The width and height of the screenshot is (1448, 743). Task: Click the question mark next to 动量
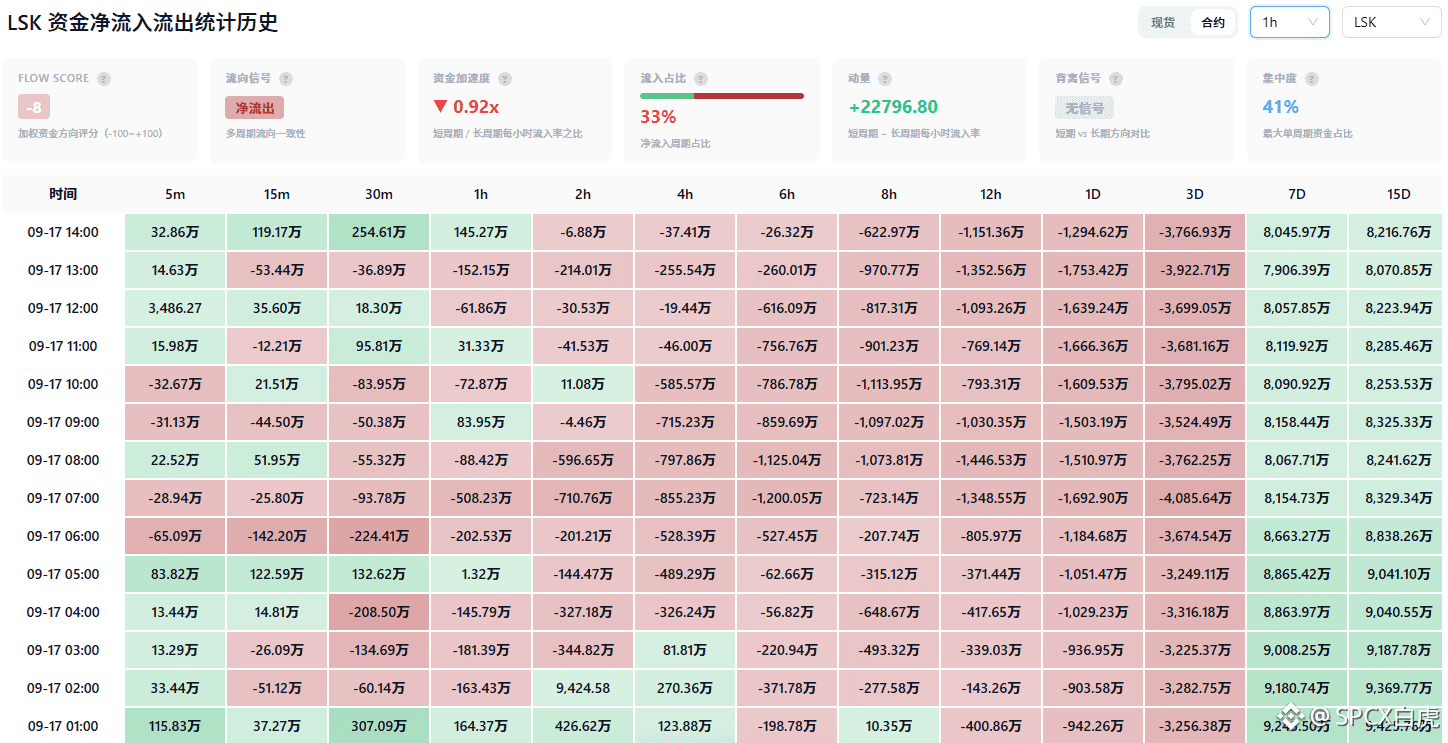click(x=885, y=79)
